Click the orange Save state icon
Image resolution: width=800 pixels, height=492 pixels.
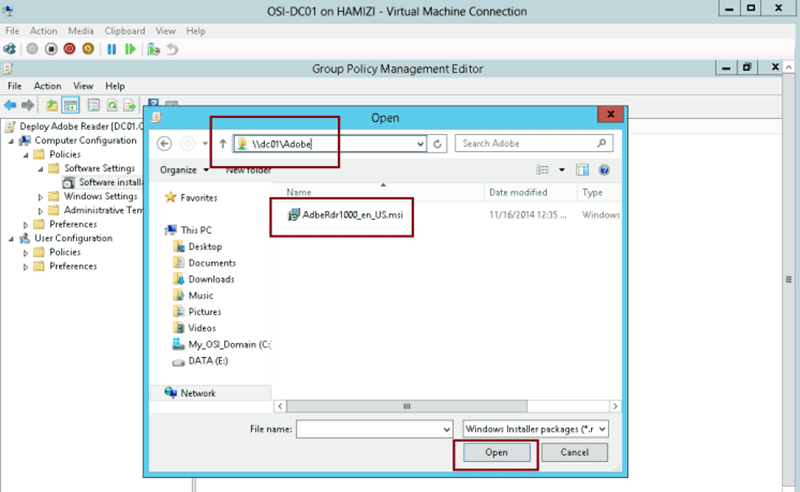[88, 49]
